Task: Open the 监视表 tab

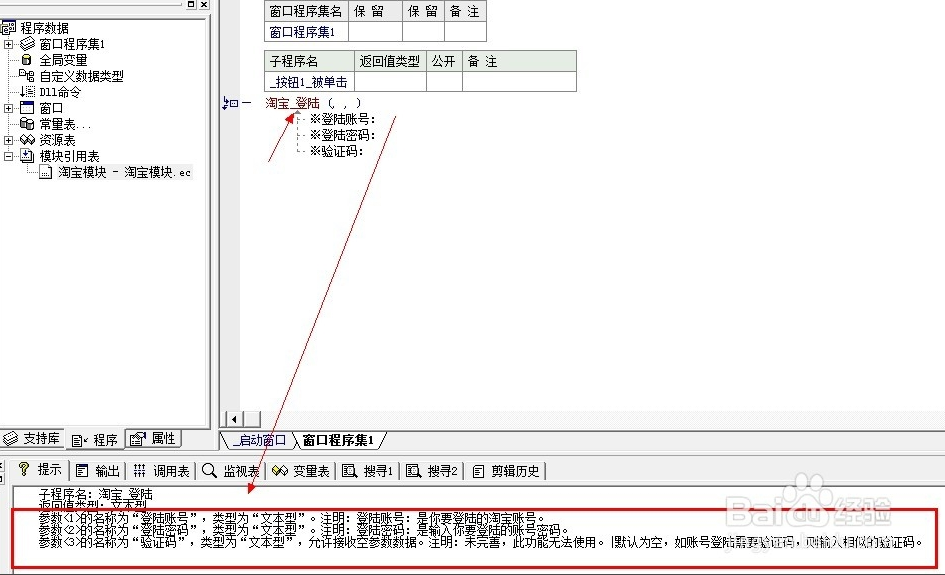Action: [230, 471]
